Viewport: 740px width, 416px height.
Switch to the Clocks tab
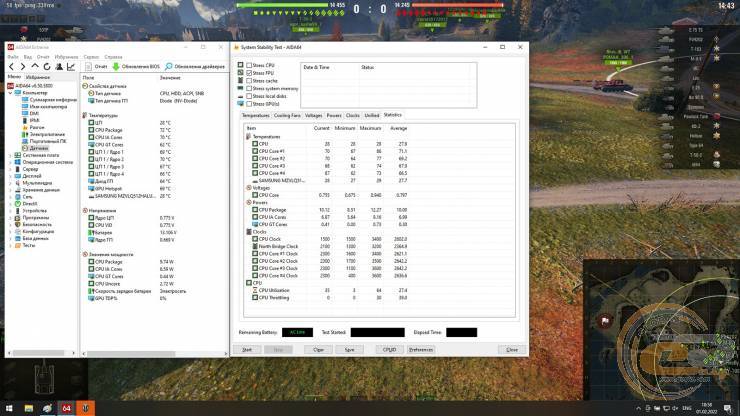pyautogui.click(x=353, y=115)
